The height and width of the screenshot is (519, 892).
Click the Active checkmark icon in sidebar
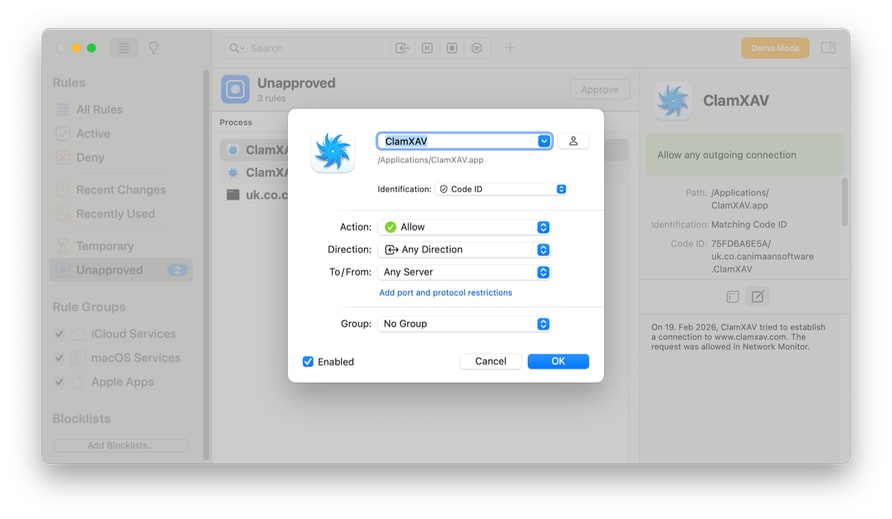(x=63, y=134)
